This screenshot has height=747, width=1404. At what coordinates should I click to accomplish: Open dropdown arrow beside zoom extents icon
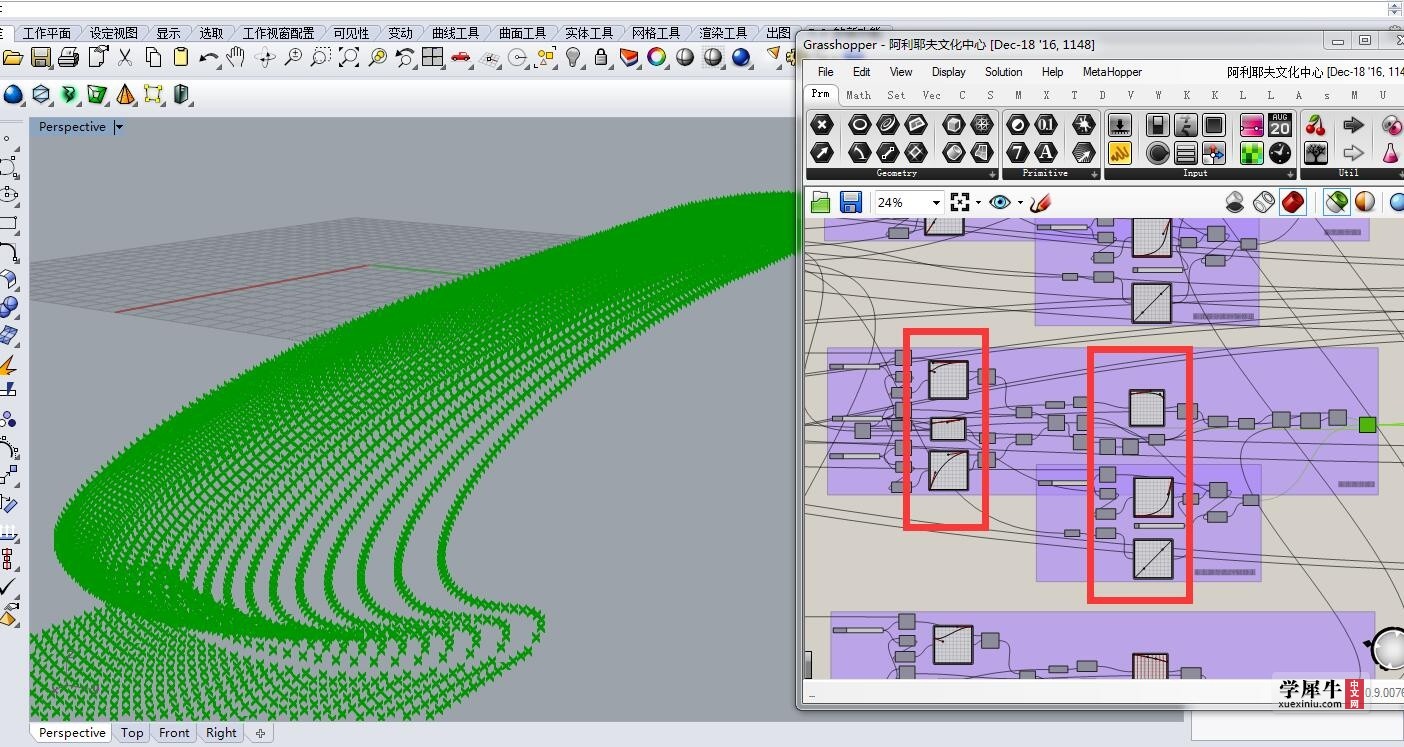[x=977, y=203]
